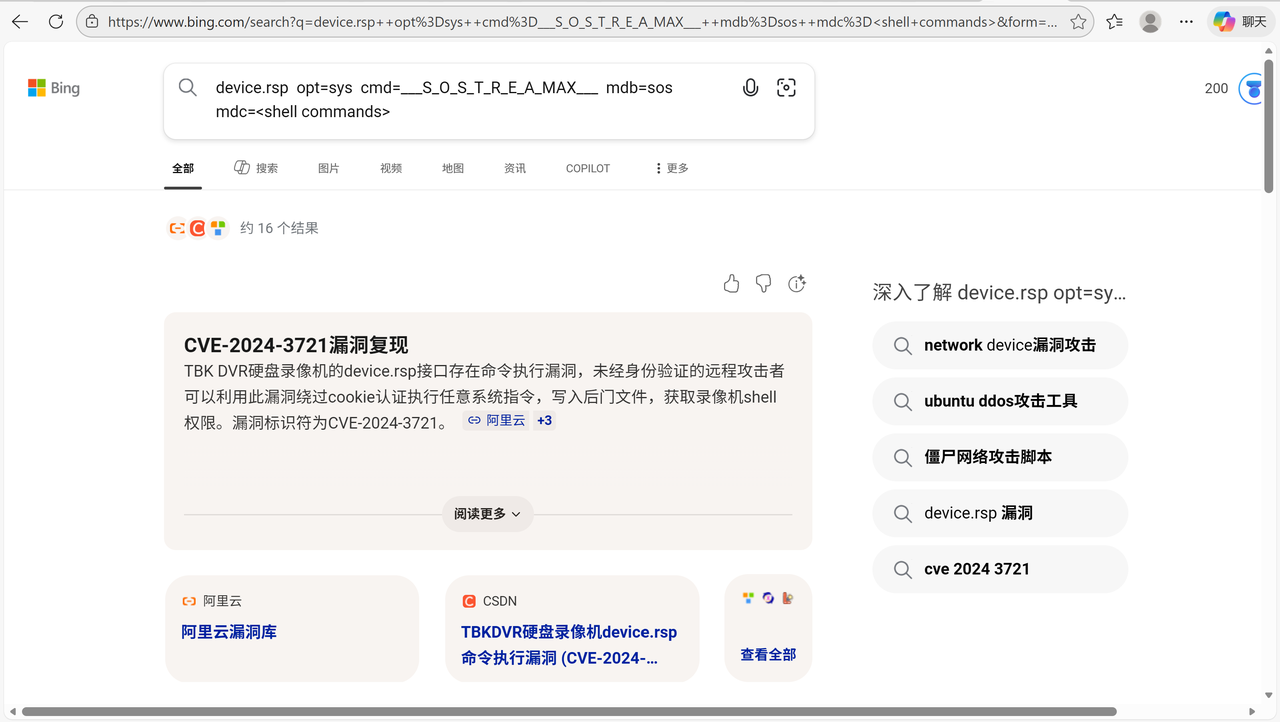The height and width of the screenshot is (722, 1280).
Task: Search related term device.rsp 漏洞
Action: click(1000, 514)
